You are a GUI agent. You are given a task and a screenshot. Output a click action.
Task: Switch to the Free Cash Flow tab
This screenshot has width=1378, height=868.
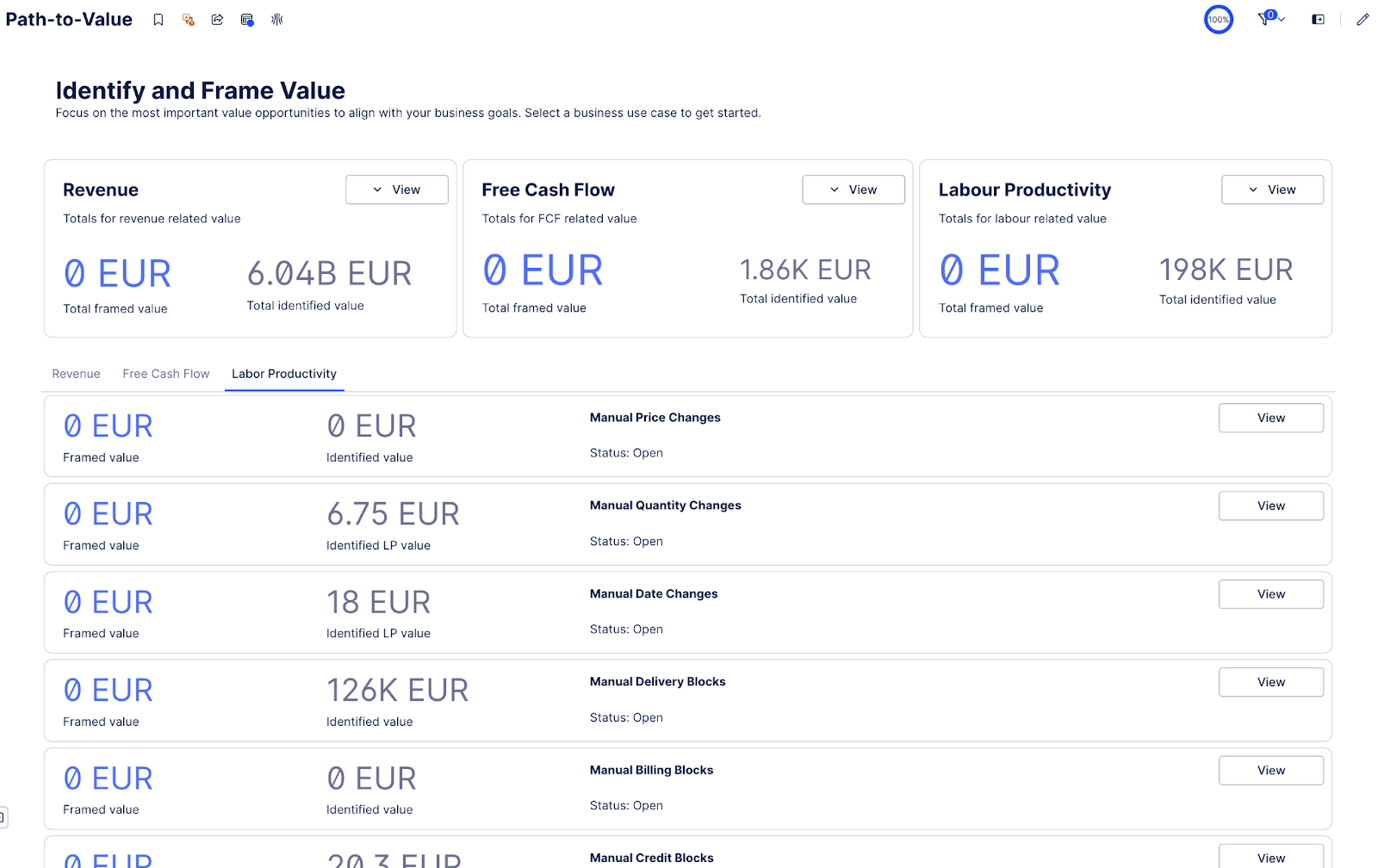tap(165, 374)
